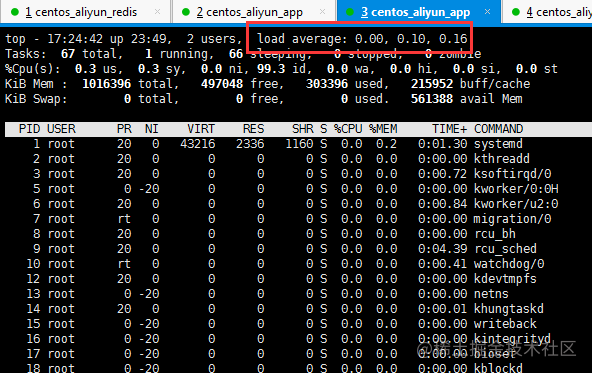Click the 1160 SHR value for systemd
The image size is (592, 373).
[x=299, y=144]
